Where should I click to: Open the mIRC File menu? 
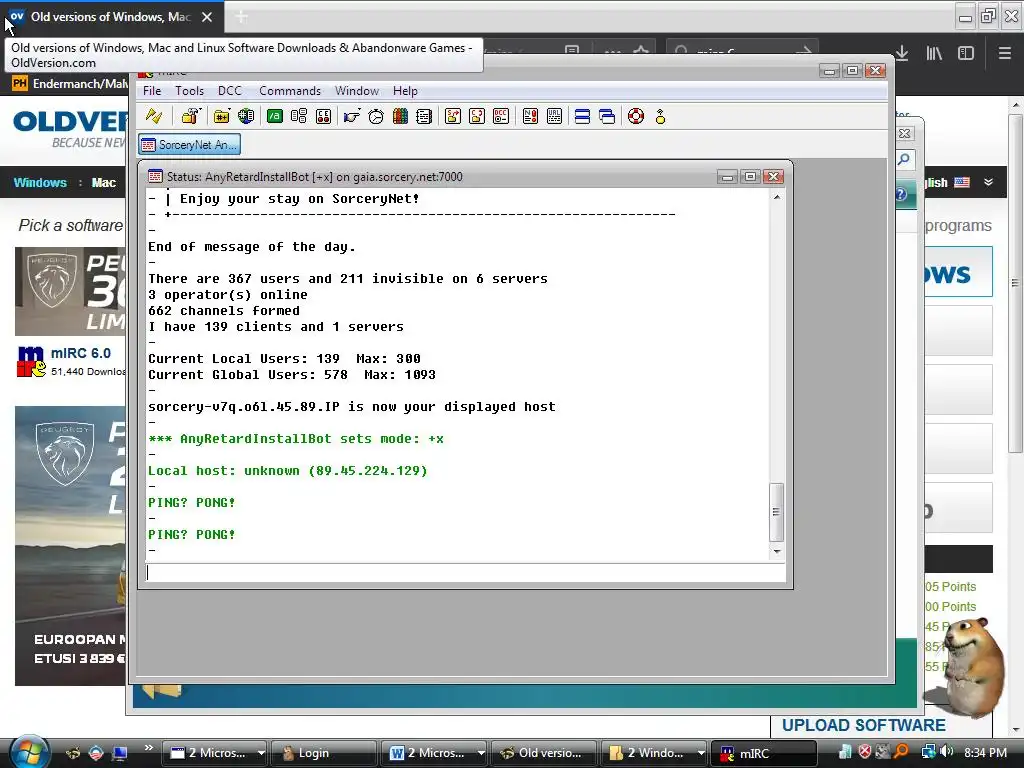(x=152, y=91)
